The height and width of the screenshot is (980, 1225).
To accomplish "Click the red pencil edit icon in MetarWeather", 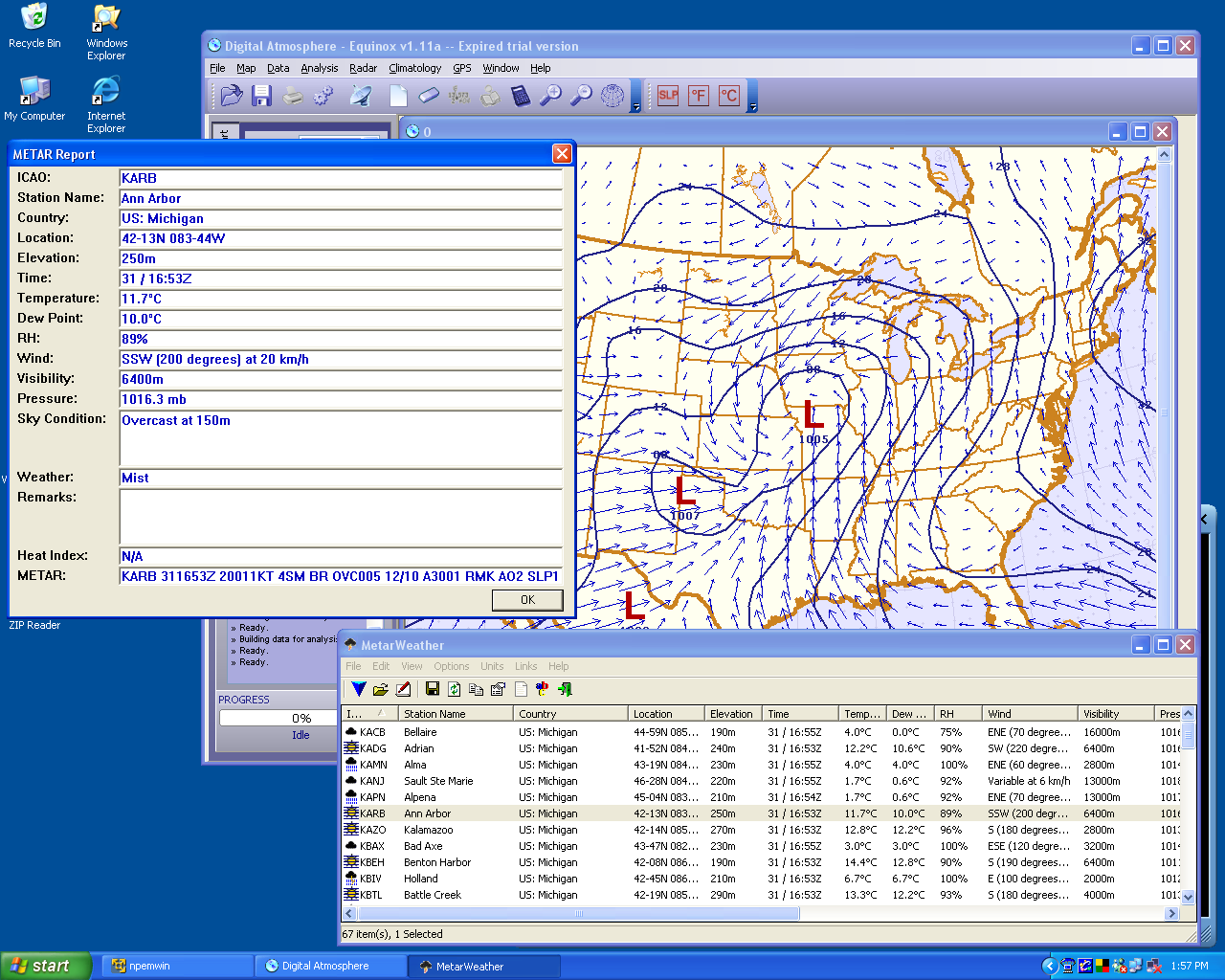I will click(403, 689).
